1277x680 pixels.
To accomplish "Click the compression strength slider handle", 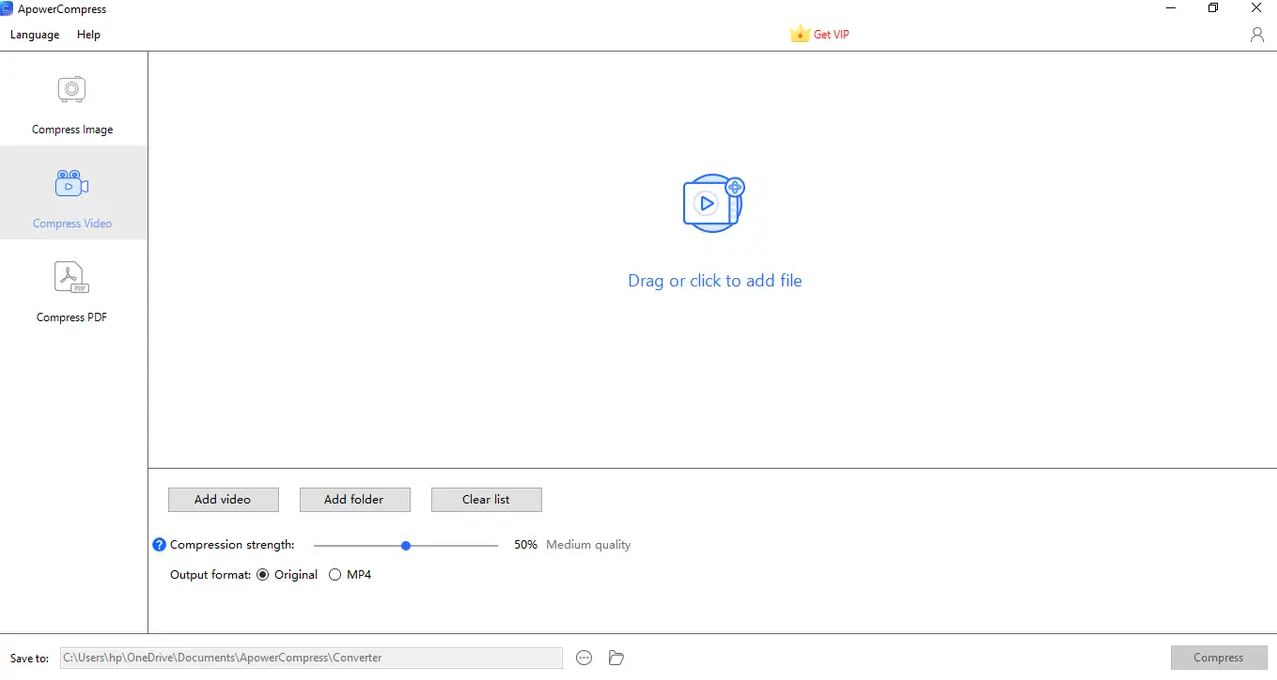I will pyautogui.click(x=406, y=546).
